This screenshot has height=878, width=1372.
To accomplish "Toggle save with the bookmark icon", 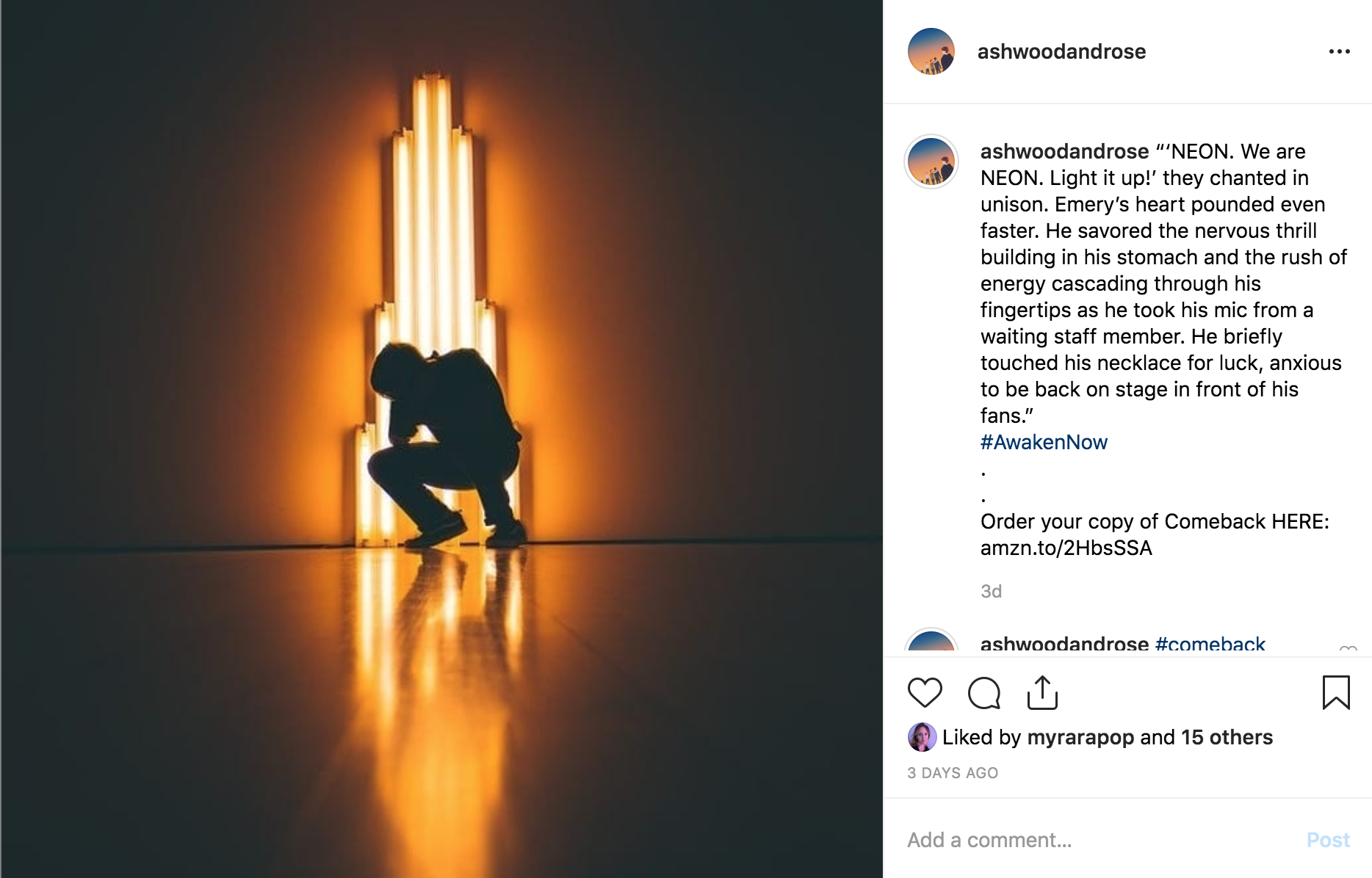I will pos(1337,691).
